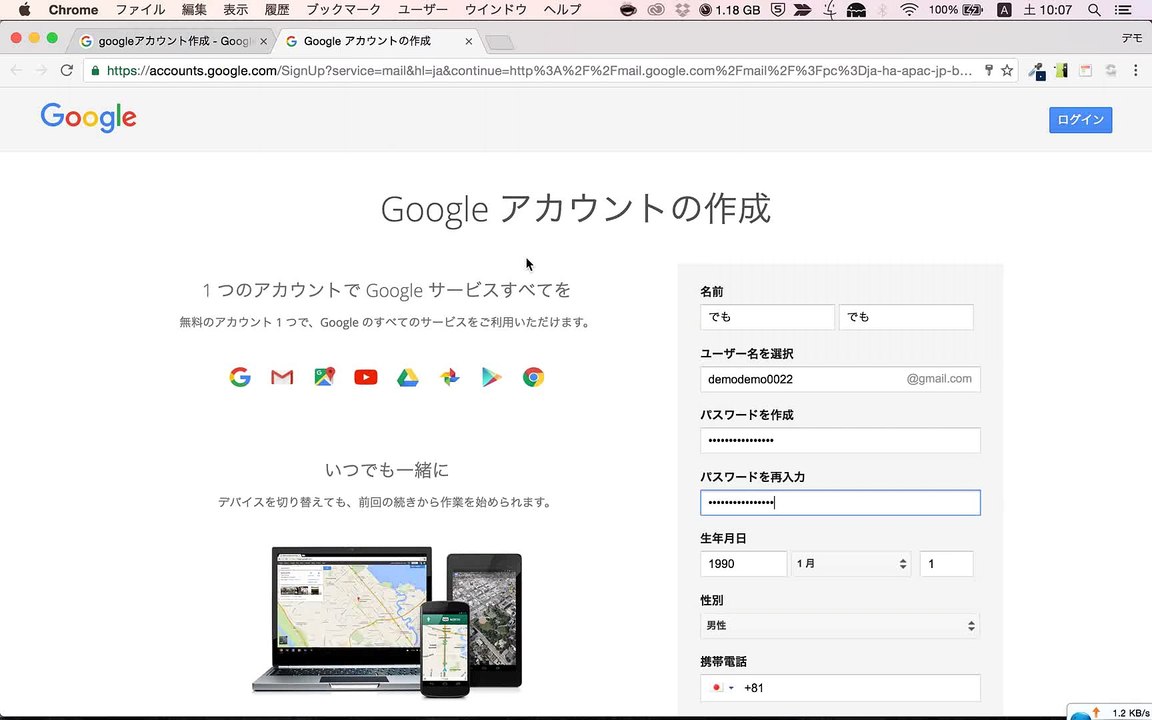This screenshot has height=720, width=1152.
Task: Click the デモ profile button
Action: point(1131,38)
